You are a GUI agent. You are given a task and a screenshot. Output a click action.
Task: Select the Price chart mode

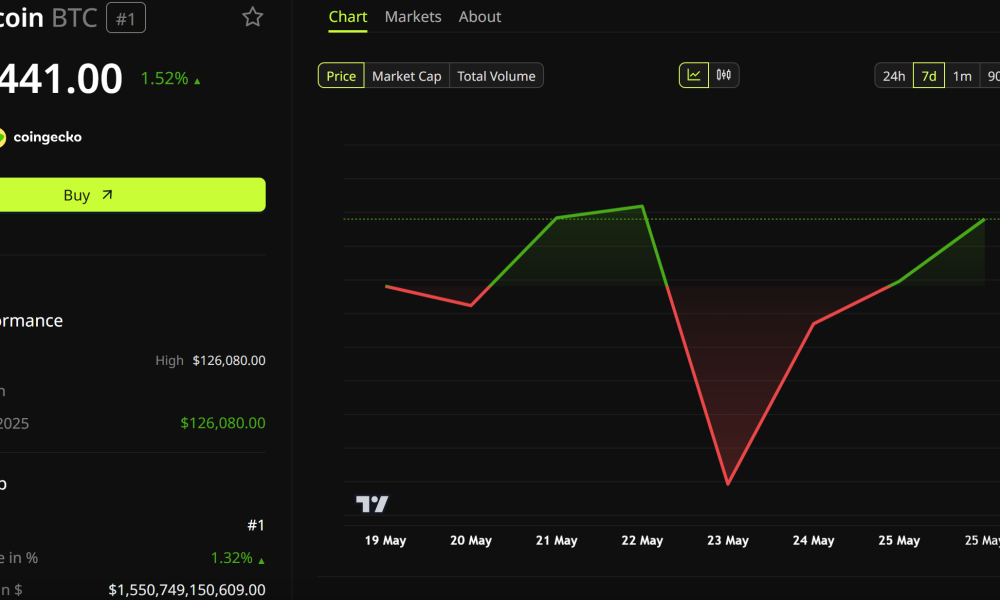[x=341, y=75]
